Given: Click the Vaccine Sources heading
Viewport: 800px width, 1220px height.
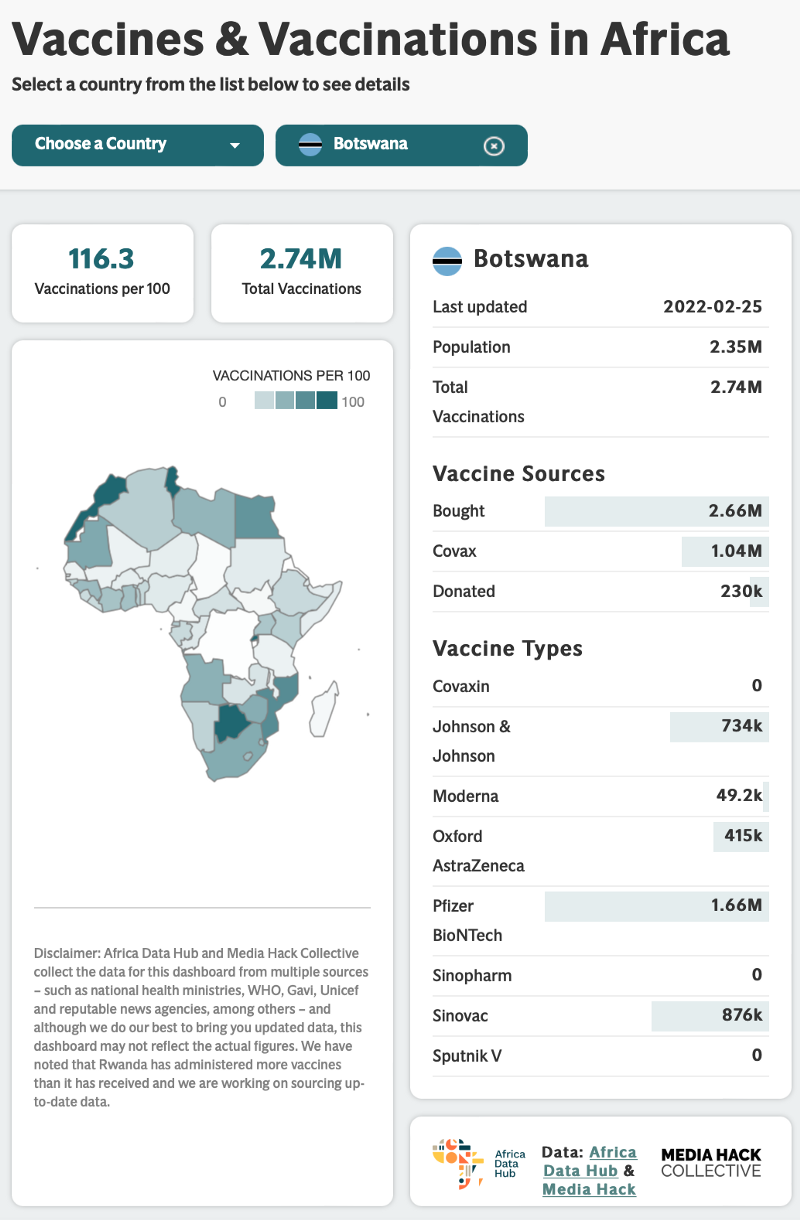Looking at the screenshot, I should tap(519, 473).
